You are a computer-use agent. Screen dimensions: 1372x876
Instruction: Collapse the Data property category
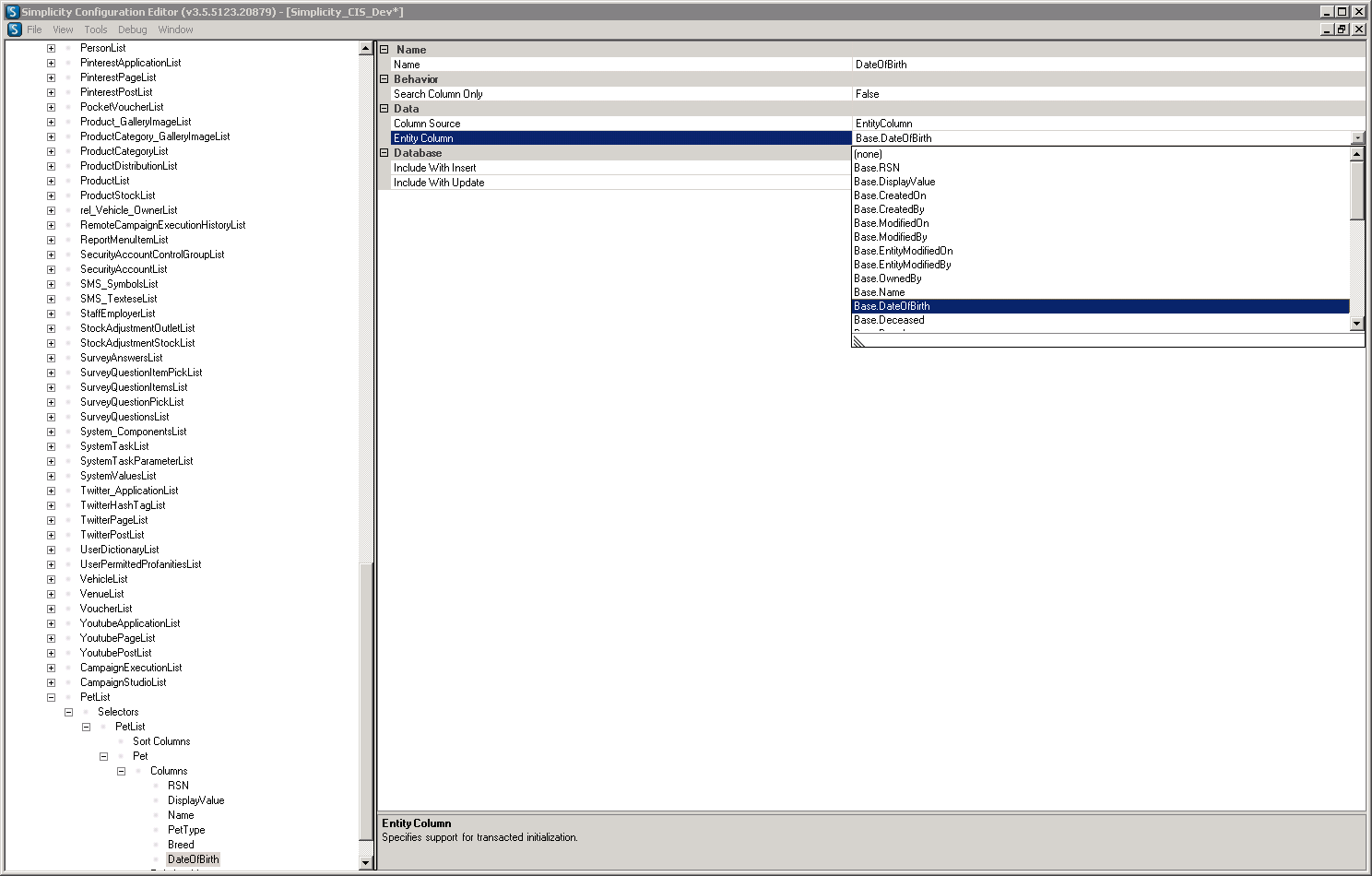(x=384, y=109)
